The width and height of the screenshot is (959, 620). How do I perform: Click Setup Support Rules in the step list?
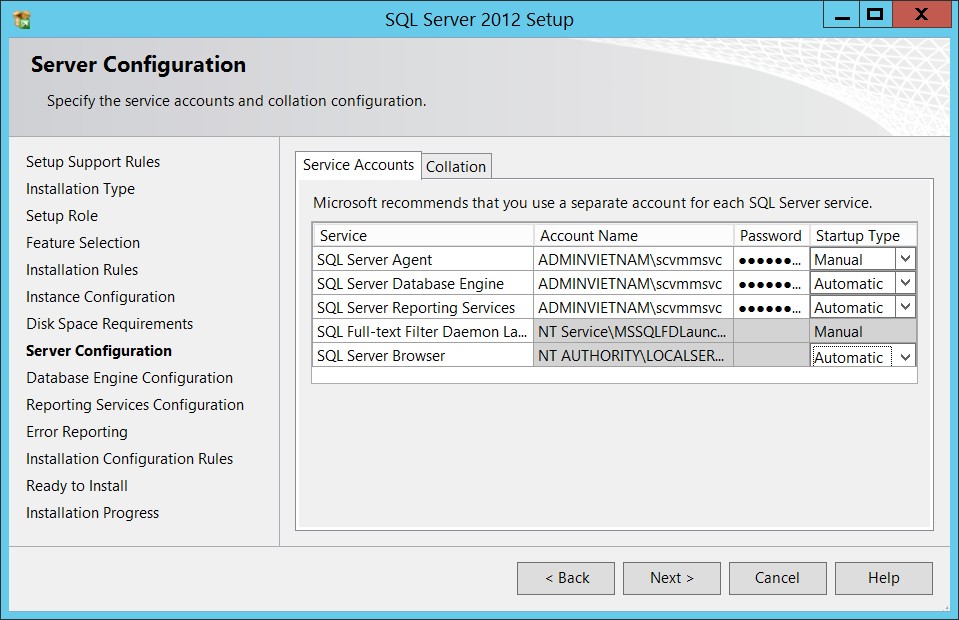[x=93, y=161]
